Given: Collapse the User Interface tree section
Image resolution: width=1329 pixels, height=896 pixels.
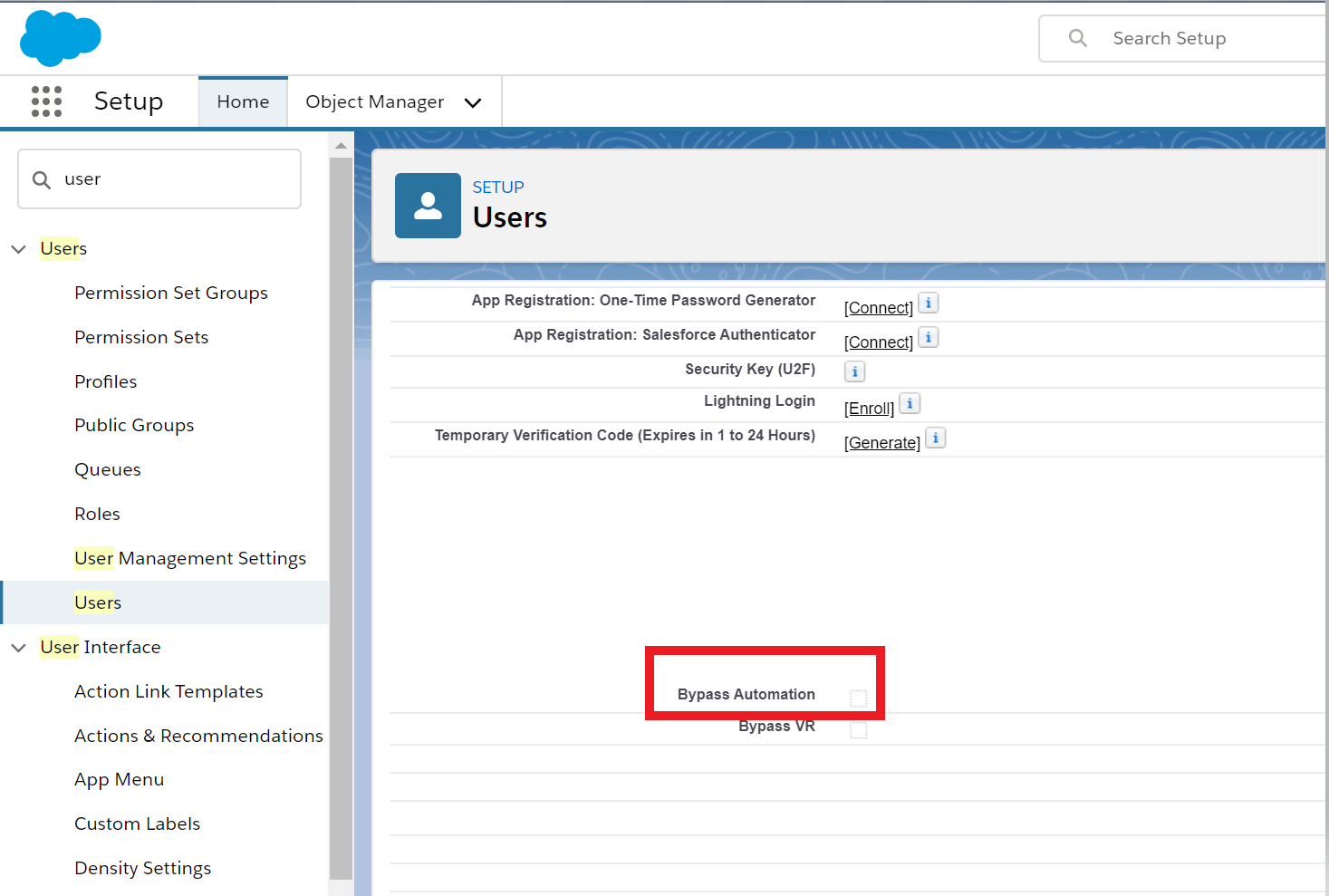Looking at the screenshot, I should point(18,647).
